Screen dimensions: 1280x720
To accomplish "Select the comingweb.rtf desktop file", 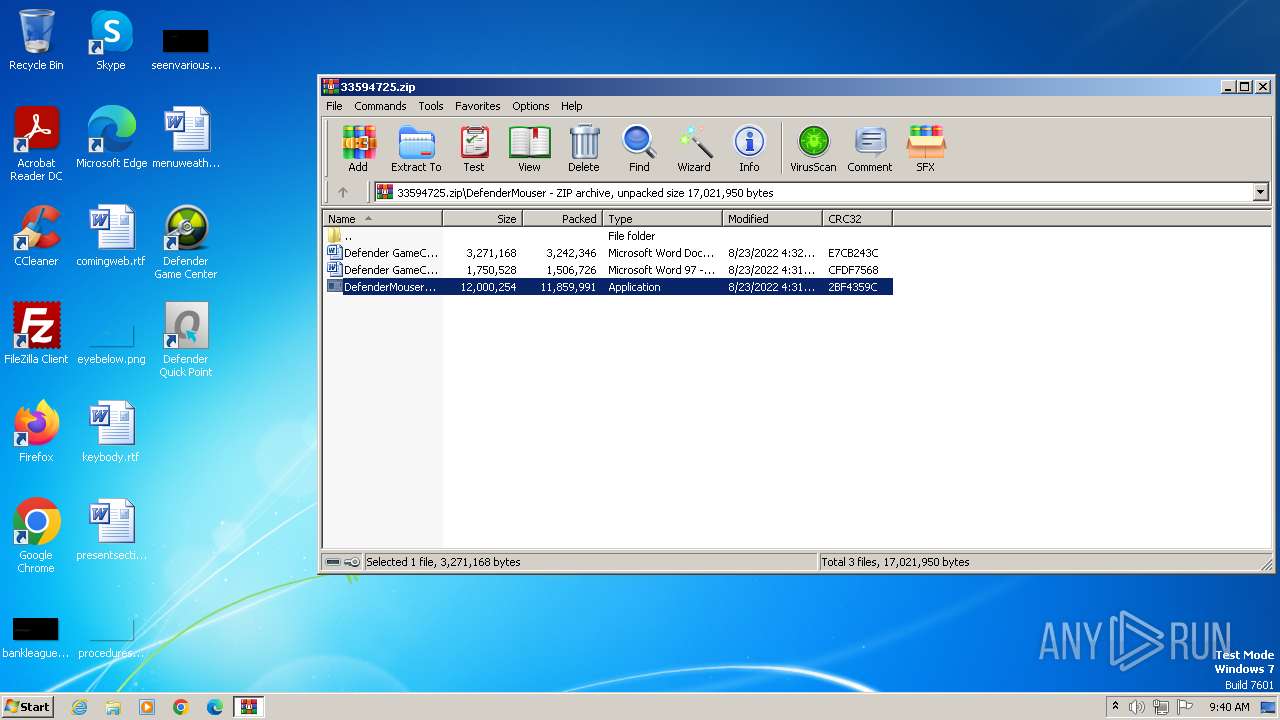I will point(111,235).
